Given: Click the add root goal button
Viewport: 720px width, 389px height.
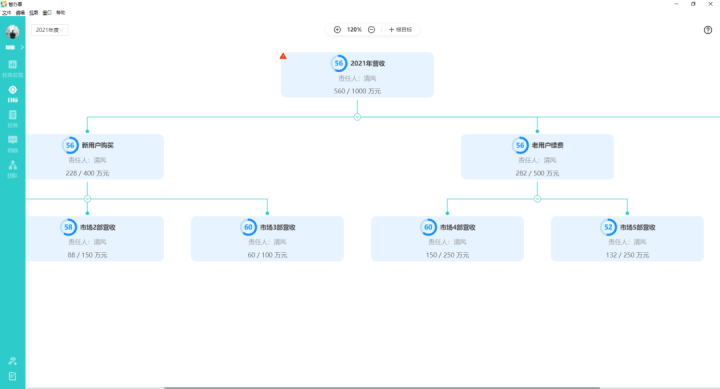Looking at the screenshot, I should coord(400,29).
